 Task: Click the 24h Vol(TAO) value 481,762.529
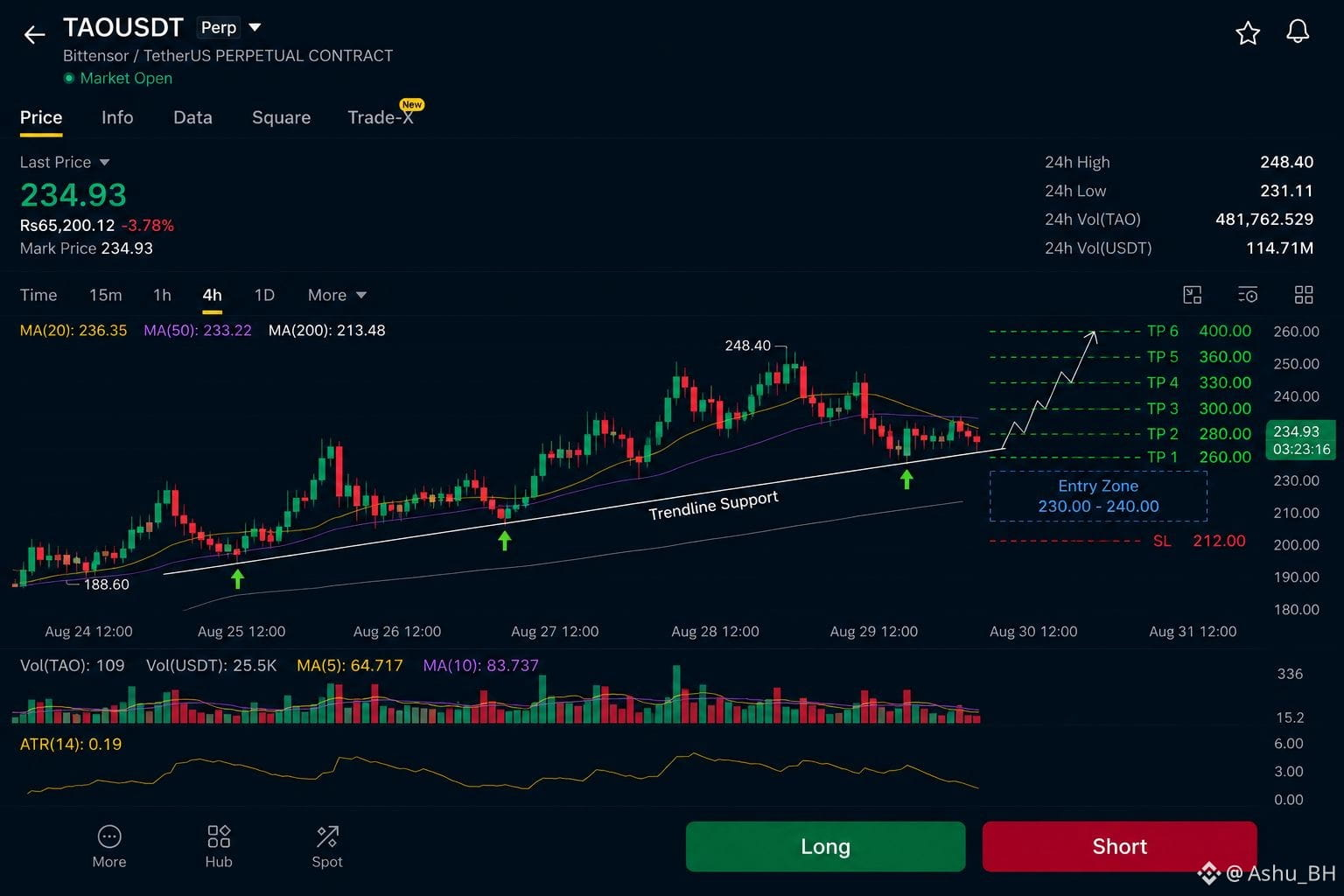(1264, 220)
